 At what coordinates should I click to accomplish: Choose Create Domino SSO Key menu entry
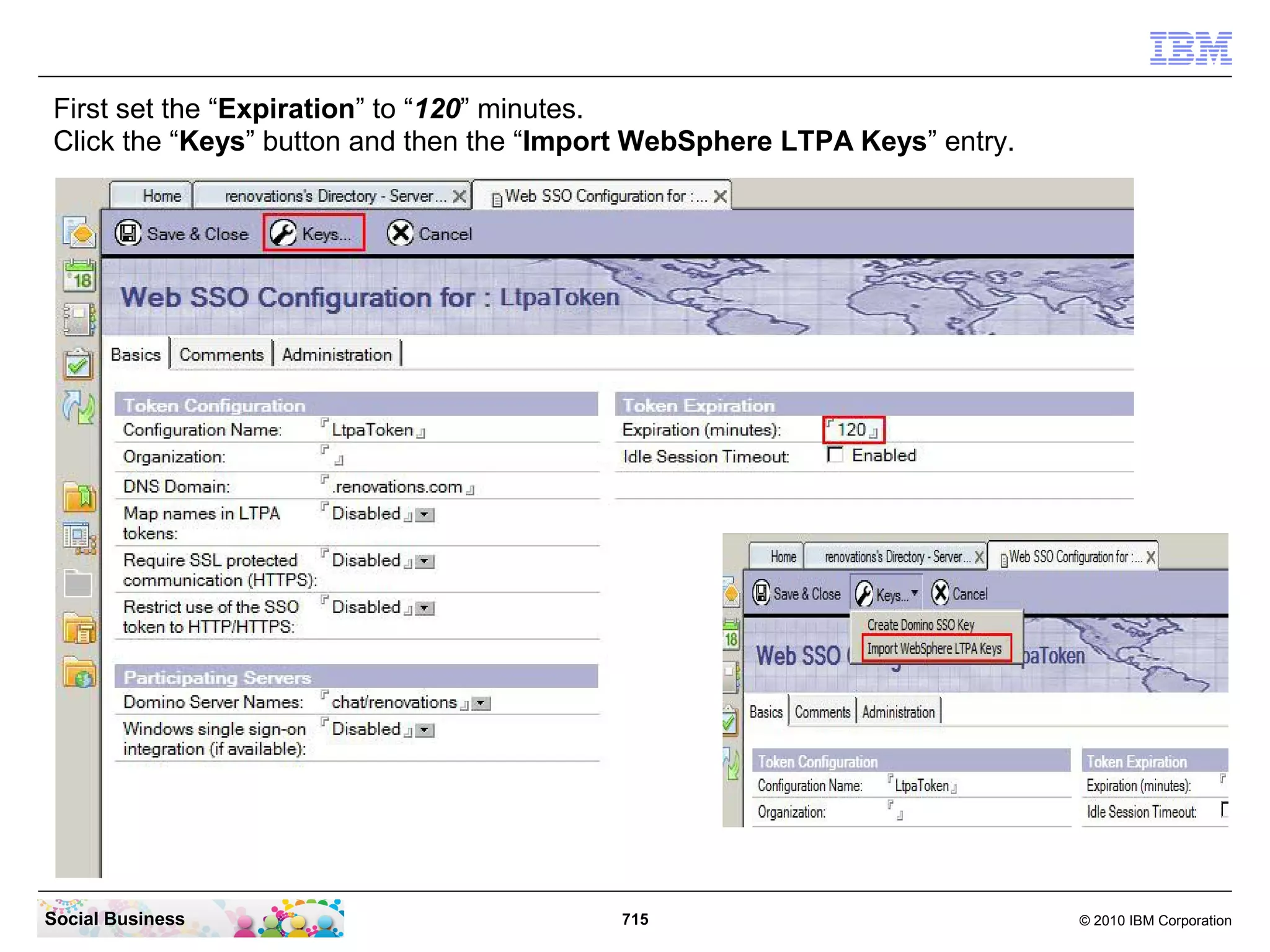click(920, 625)
